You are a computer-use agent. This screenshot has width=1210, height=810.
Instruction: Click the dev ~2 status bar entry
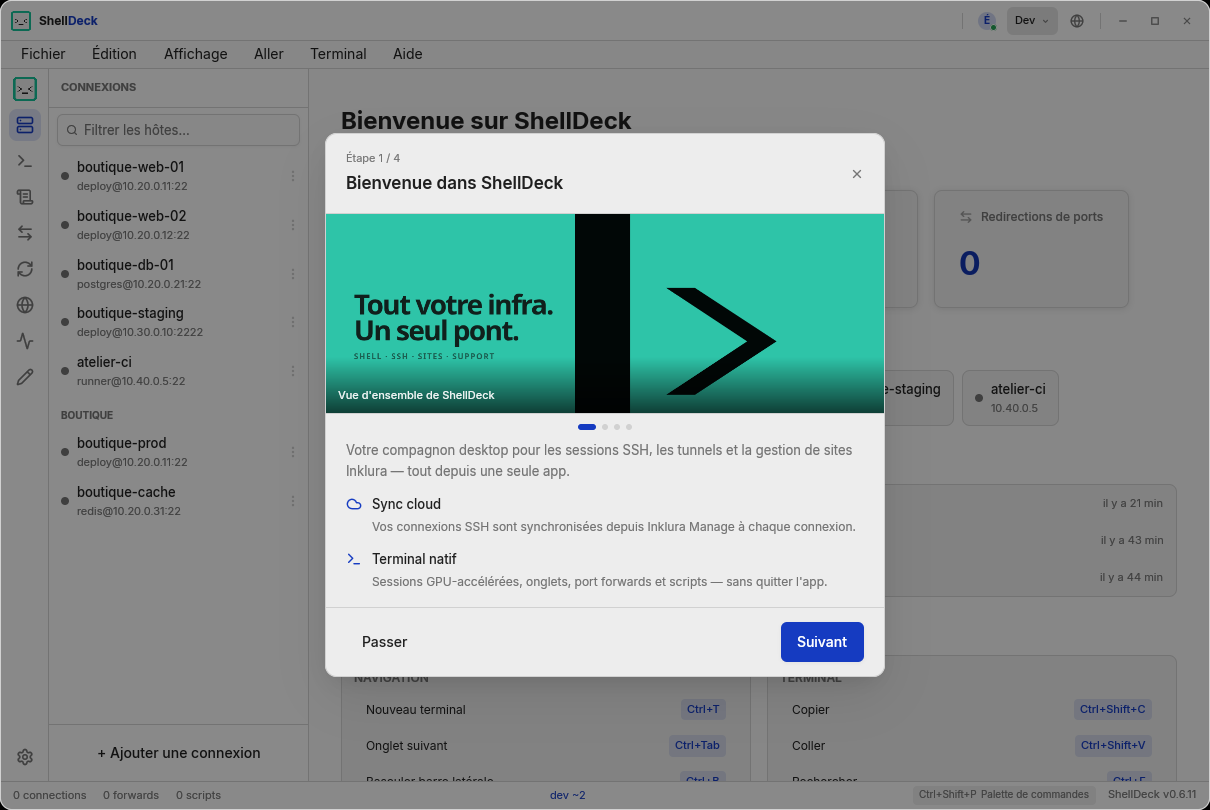[568, 795]
